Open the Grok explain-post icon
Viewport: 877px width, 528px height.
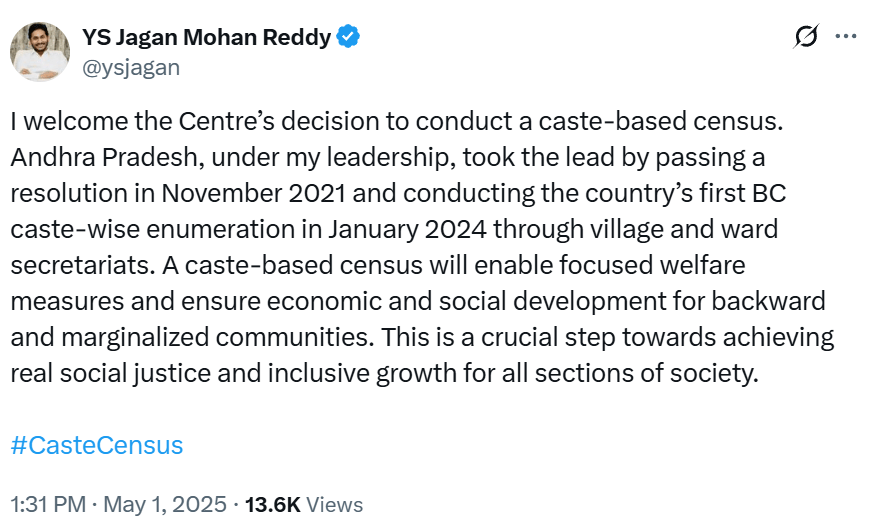[x=806, y=36]
